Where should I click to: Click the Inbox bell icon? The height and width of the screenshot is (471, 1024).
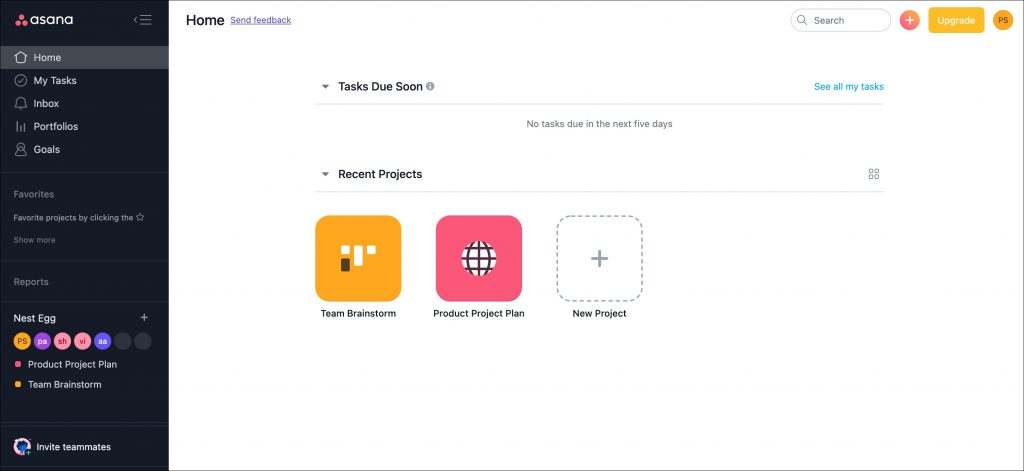[21, 103]
